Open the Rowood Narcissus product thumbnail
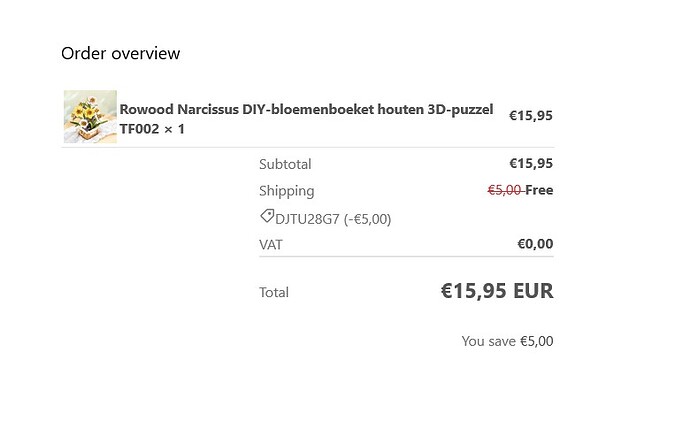 (x=90, y=117)
